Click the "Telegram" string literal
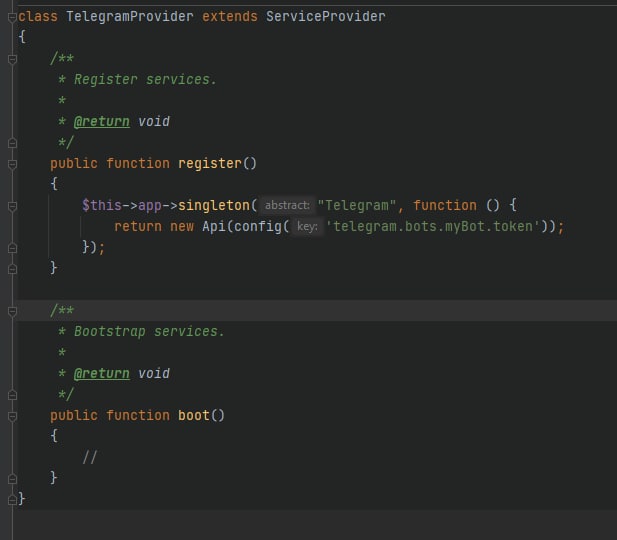This screenshot has height=540, width=617. point(357,205)
